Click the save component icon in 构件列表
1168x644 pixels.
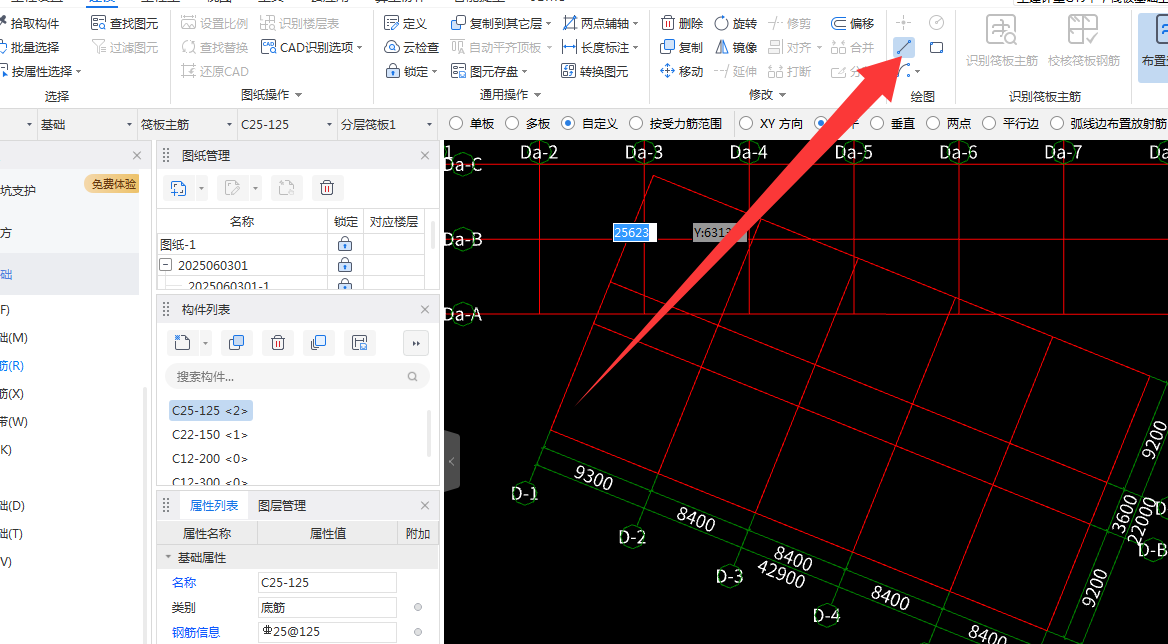point(361,342)
